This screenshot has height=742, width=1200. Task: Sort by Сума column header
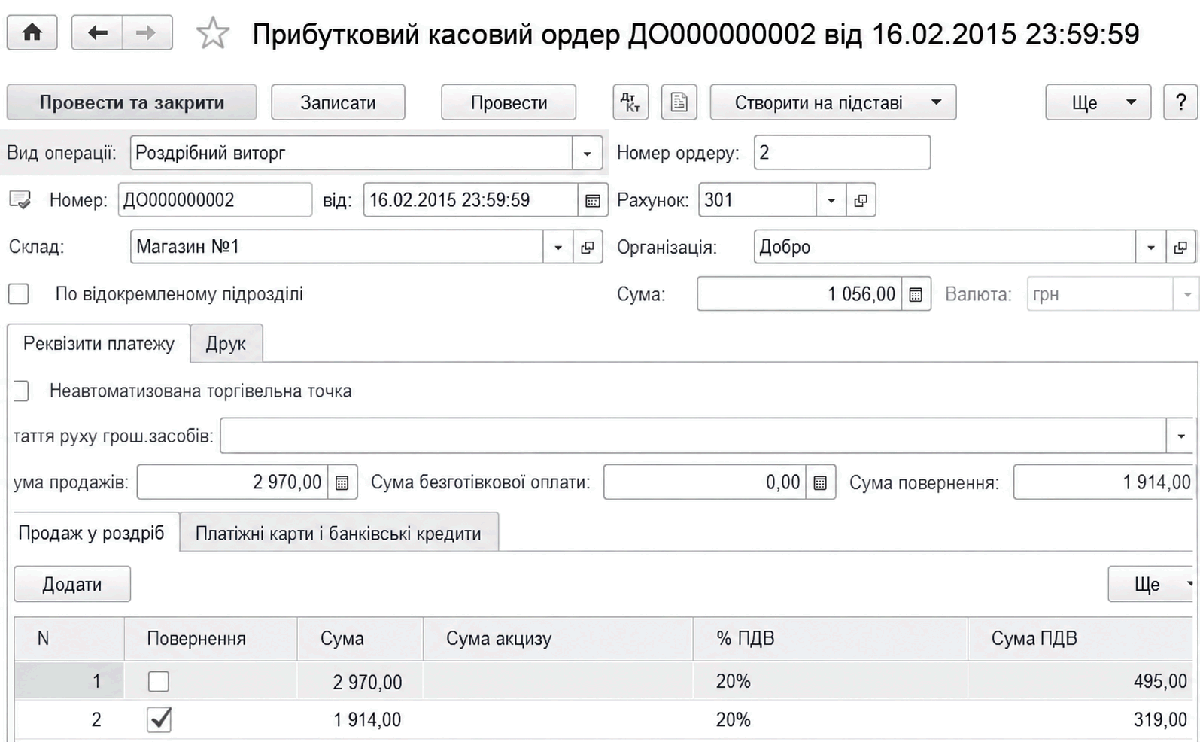click(360, 640)
